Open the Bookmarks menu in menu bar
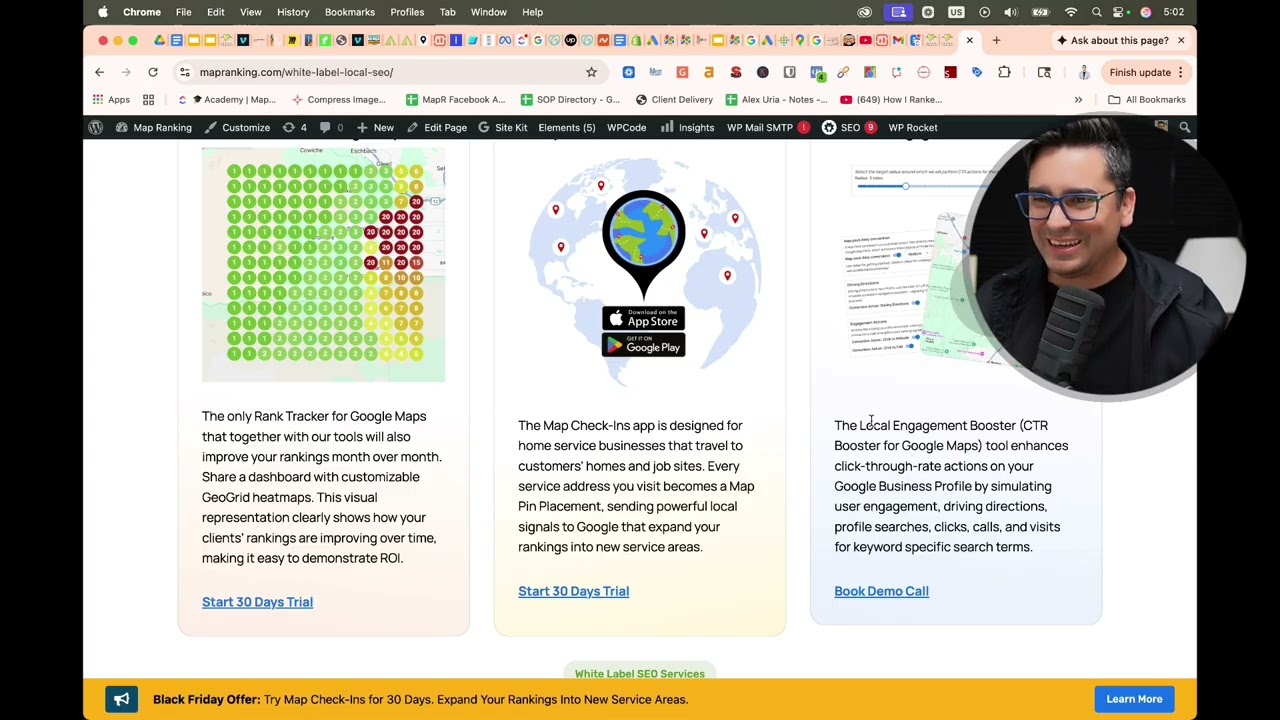The image size is (1280, 720). (x=349, y=12)
